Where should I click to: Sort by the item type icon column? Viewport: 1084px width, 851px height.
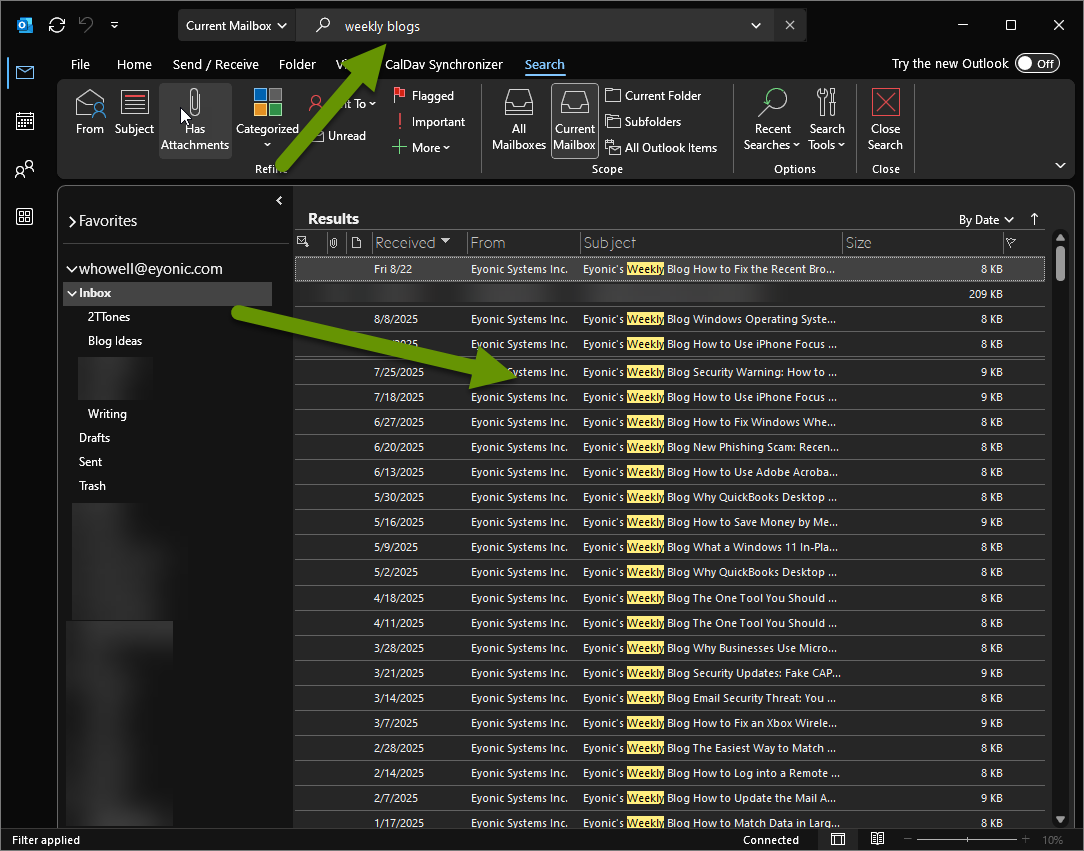357,243
